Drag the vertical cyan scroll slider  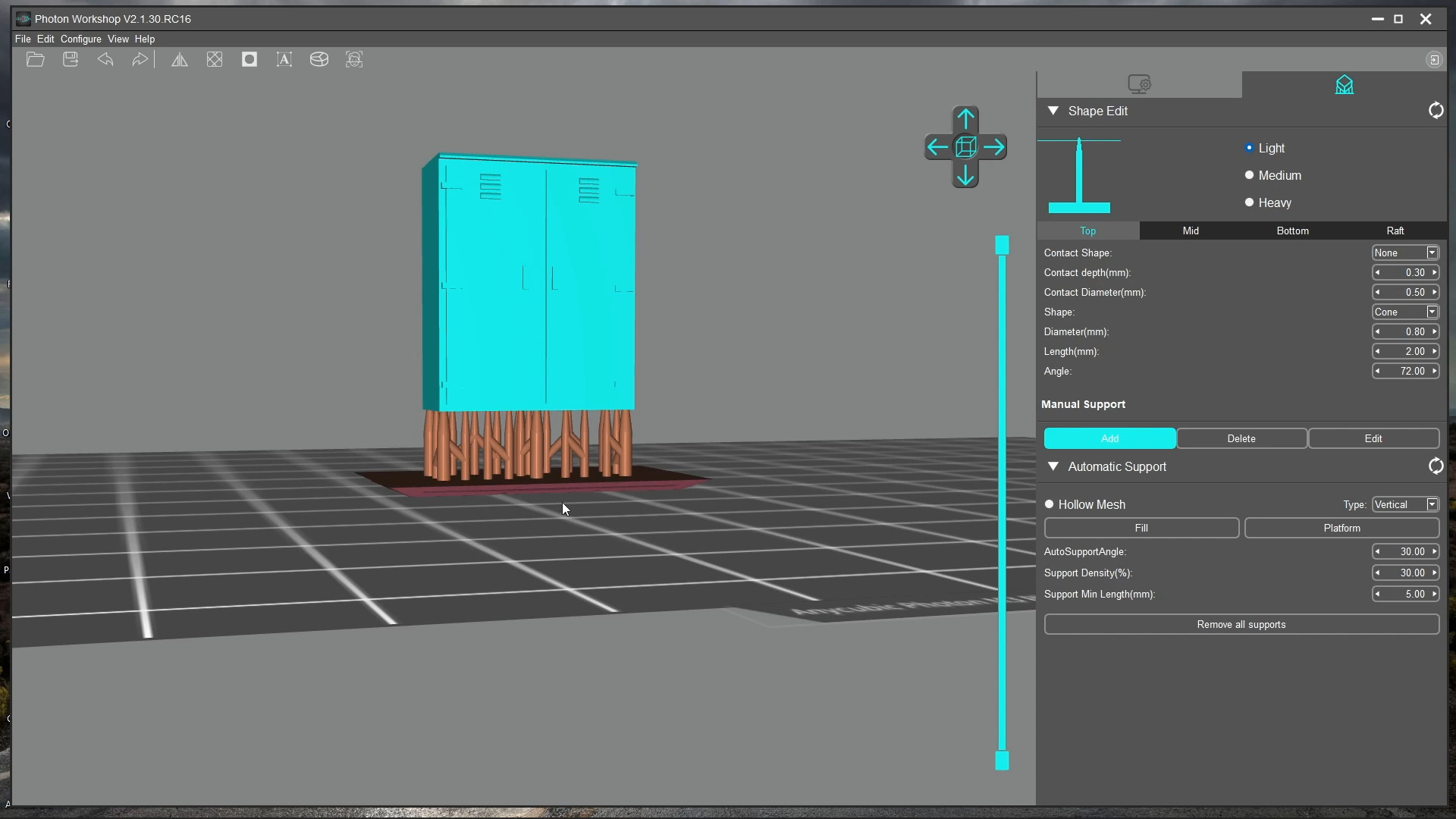[1003, 245]
